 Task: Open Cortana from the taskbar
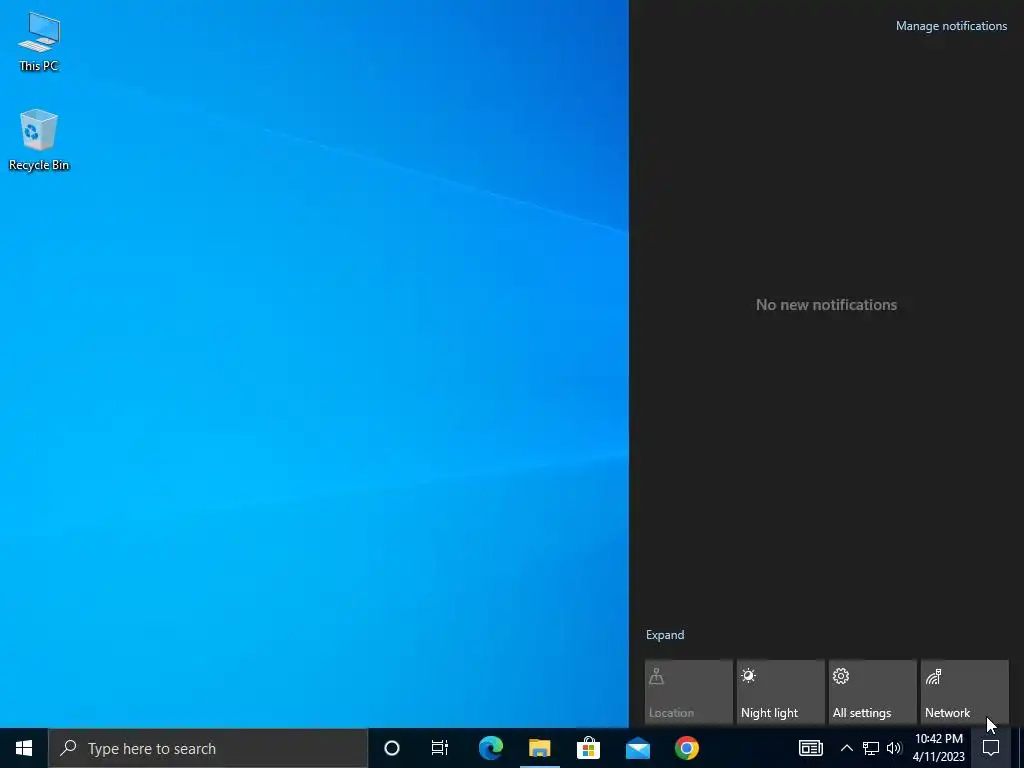click(x=392, y=748)
